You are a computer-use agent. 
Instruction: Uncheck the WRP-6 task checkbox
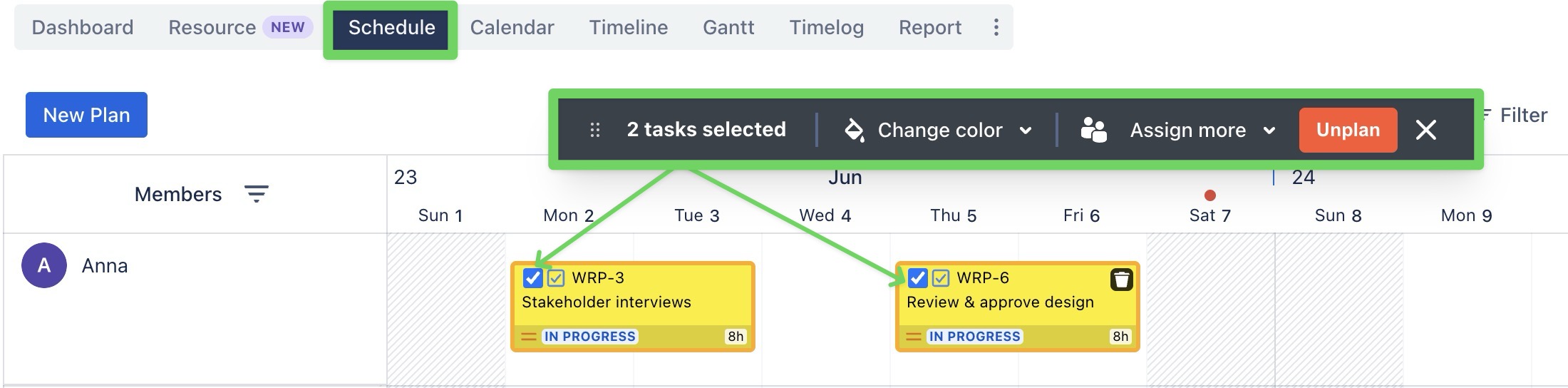917,278
